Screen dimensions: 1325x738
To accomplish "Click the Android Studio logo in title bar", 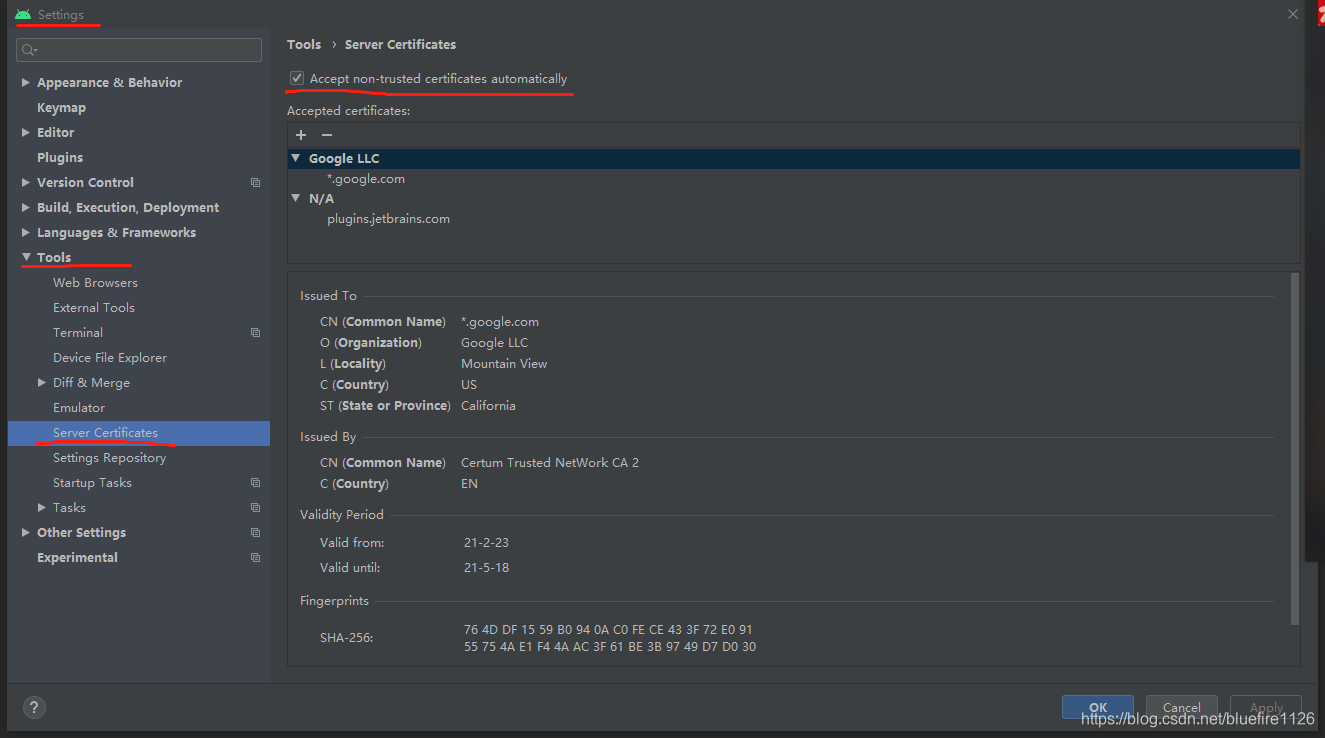I will pyautogui.click(x=23, y=15).
